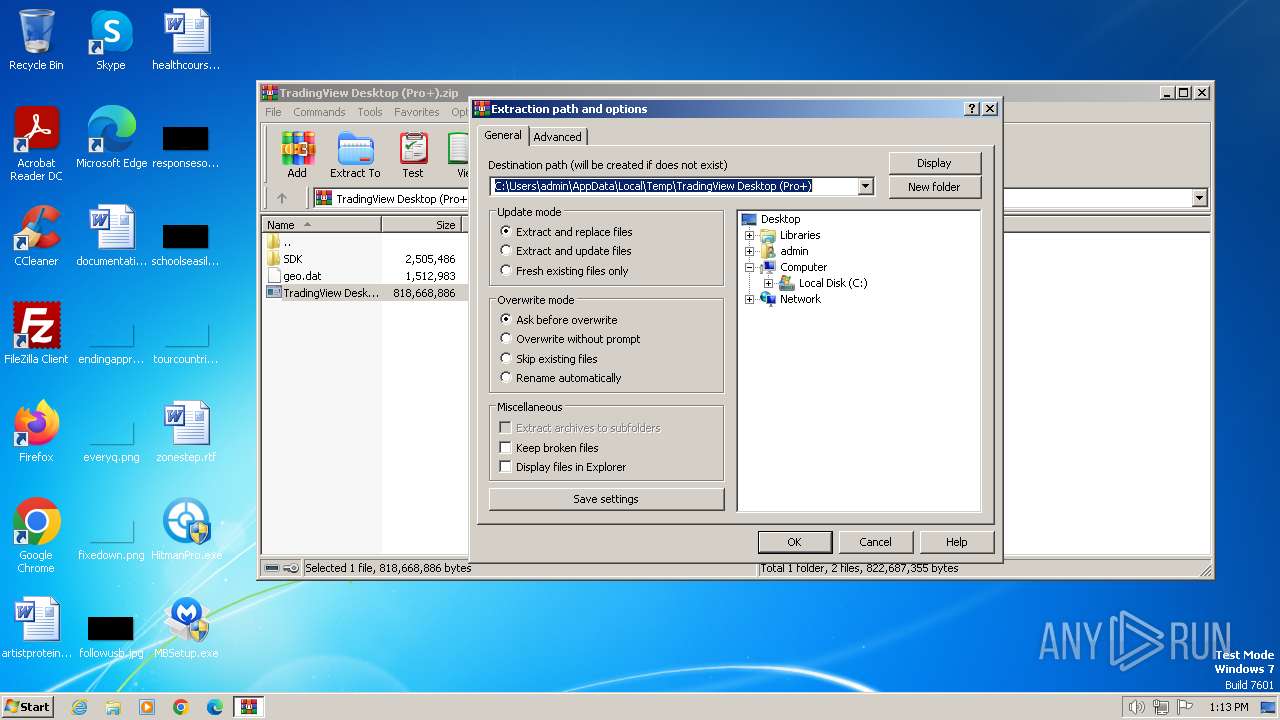Click the Test toolbar icon
Viewport: 1280px width, 720px height.
(x=413, y=155)
